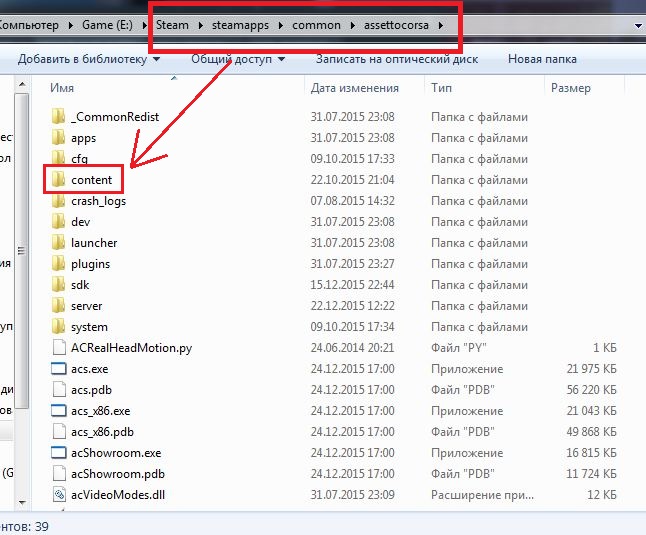646x535 pixels.
Task: Click the date 22.10.2015 21:04
Action: coord(352,180)
